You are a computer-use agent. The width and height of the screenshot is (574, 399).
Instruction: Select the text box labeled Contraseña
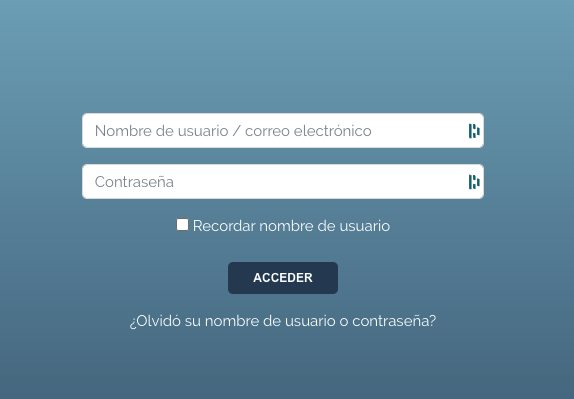pos(283,182)
